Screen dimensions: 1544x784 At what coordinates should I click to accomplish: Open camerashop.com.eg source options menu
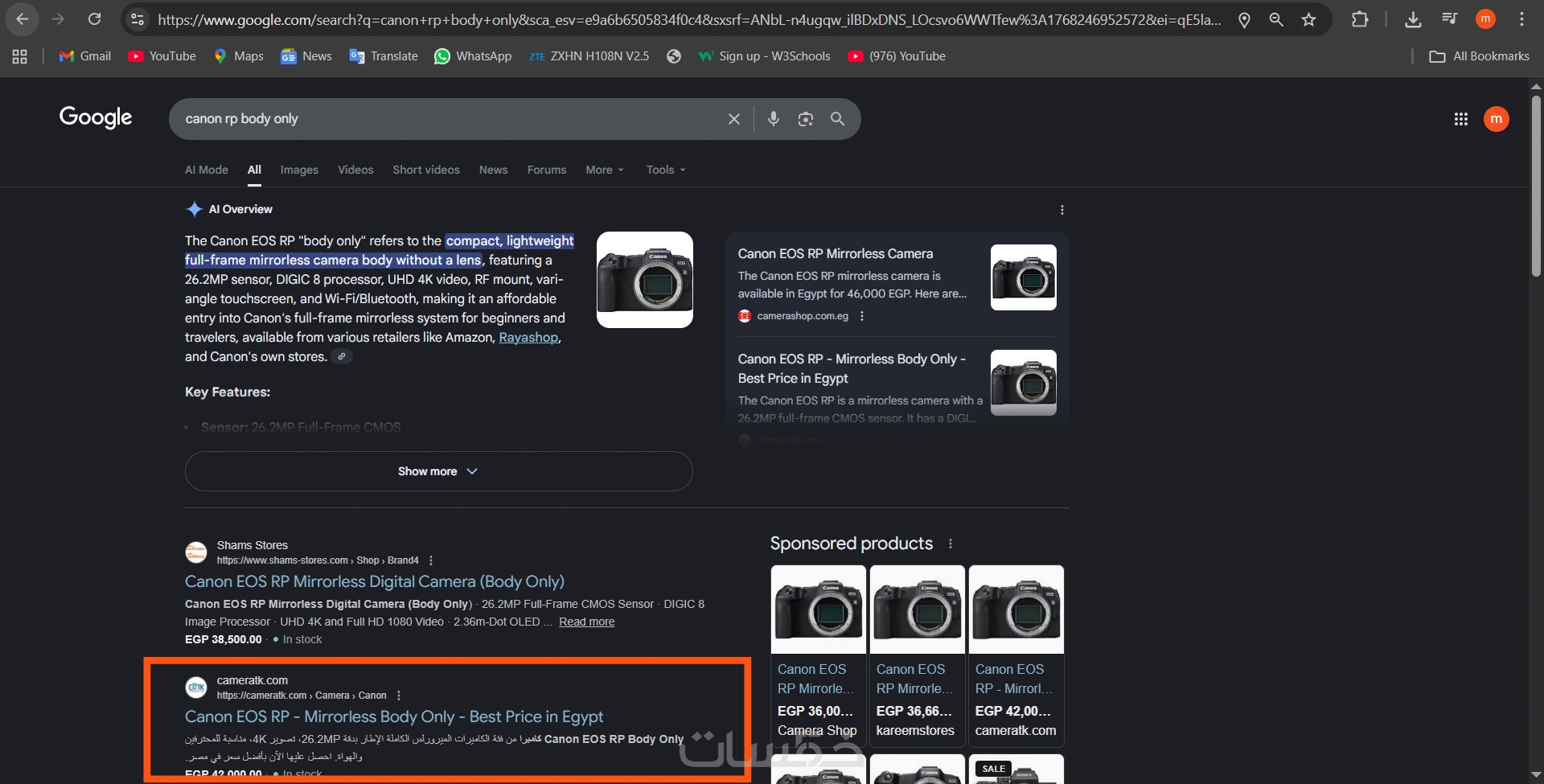[x=862, y=316]
